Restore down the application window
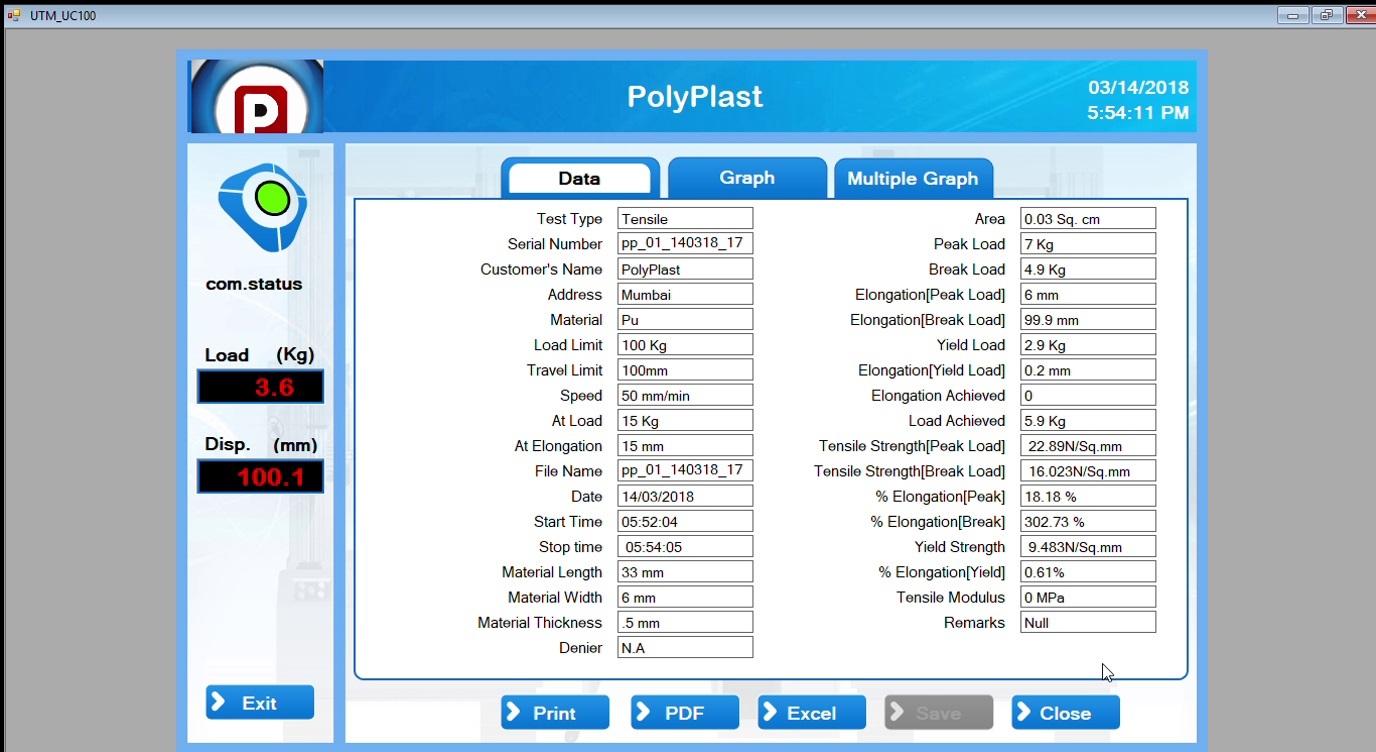 click(x=1326, y=15)
